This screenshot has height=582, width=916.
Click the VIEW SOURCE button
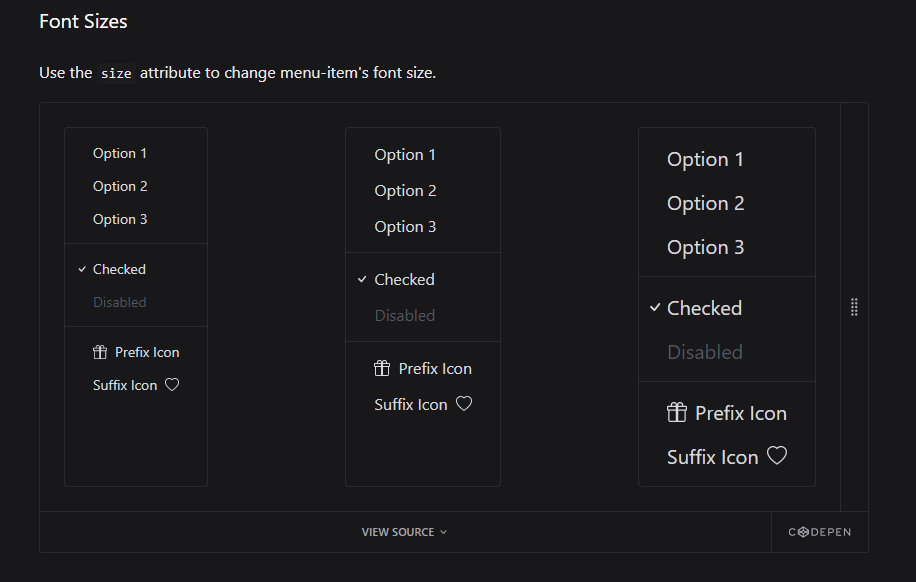coord(398,532)
